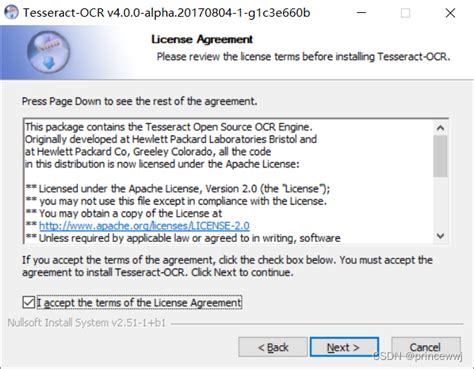Open the apache.org LICENSE-2.0 link

[144, 226]
